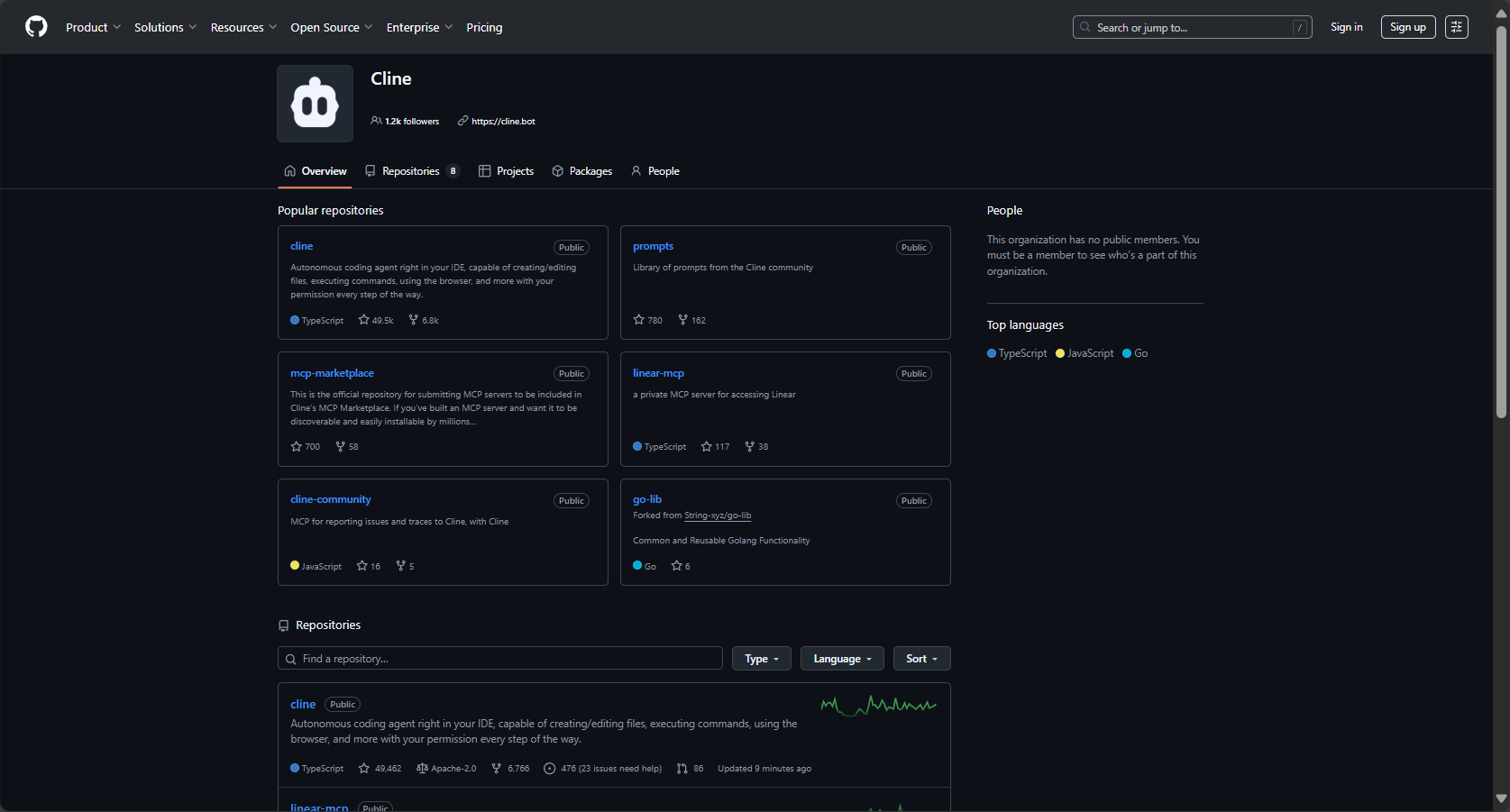The width and height of the screenshot is (1510, 812).
Task: Click the 49,462 stargazers in repository list
Action: [x=380, y=769]
